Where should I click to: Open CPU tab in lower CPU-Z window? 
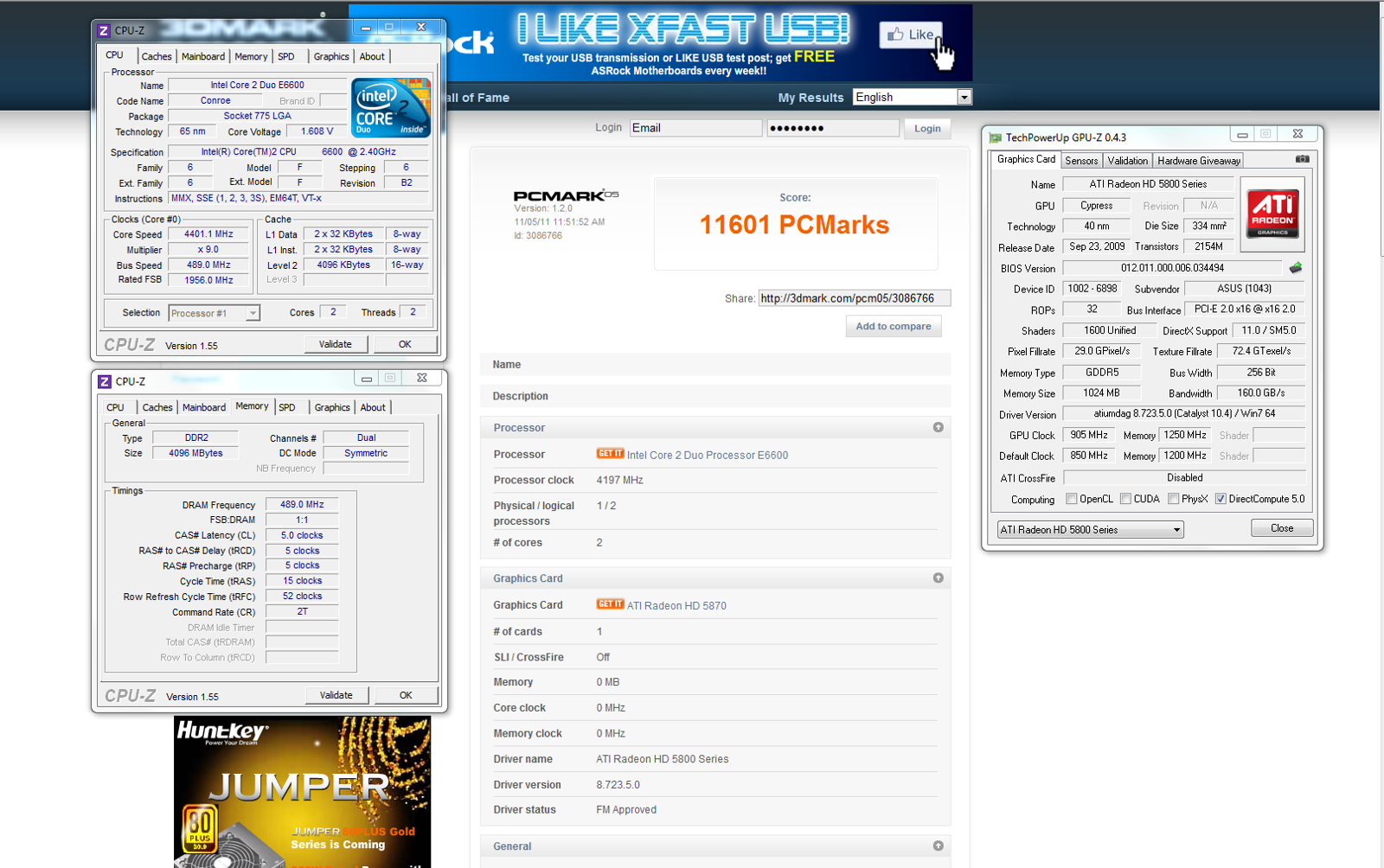coord(115,407)
